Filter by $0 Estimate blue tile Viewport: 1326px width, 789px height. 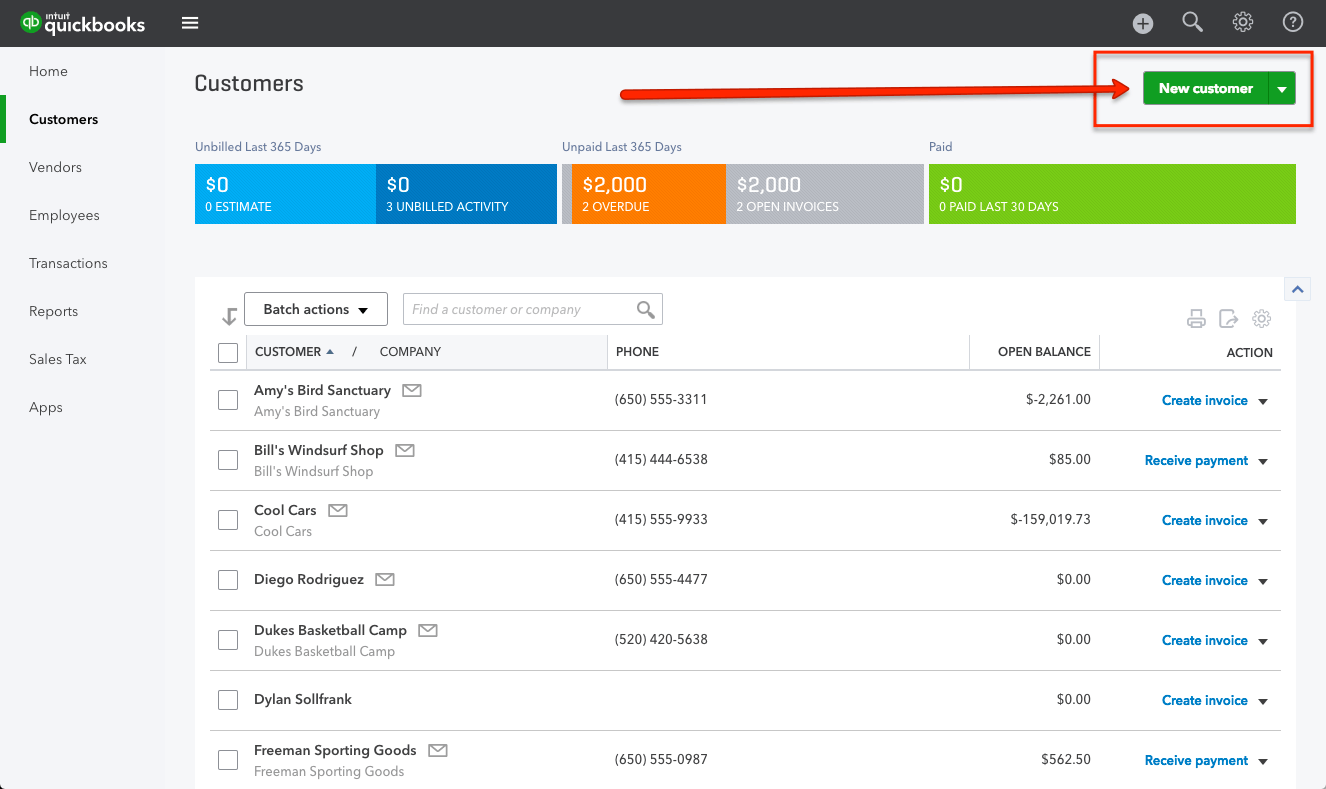(285, 194)
